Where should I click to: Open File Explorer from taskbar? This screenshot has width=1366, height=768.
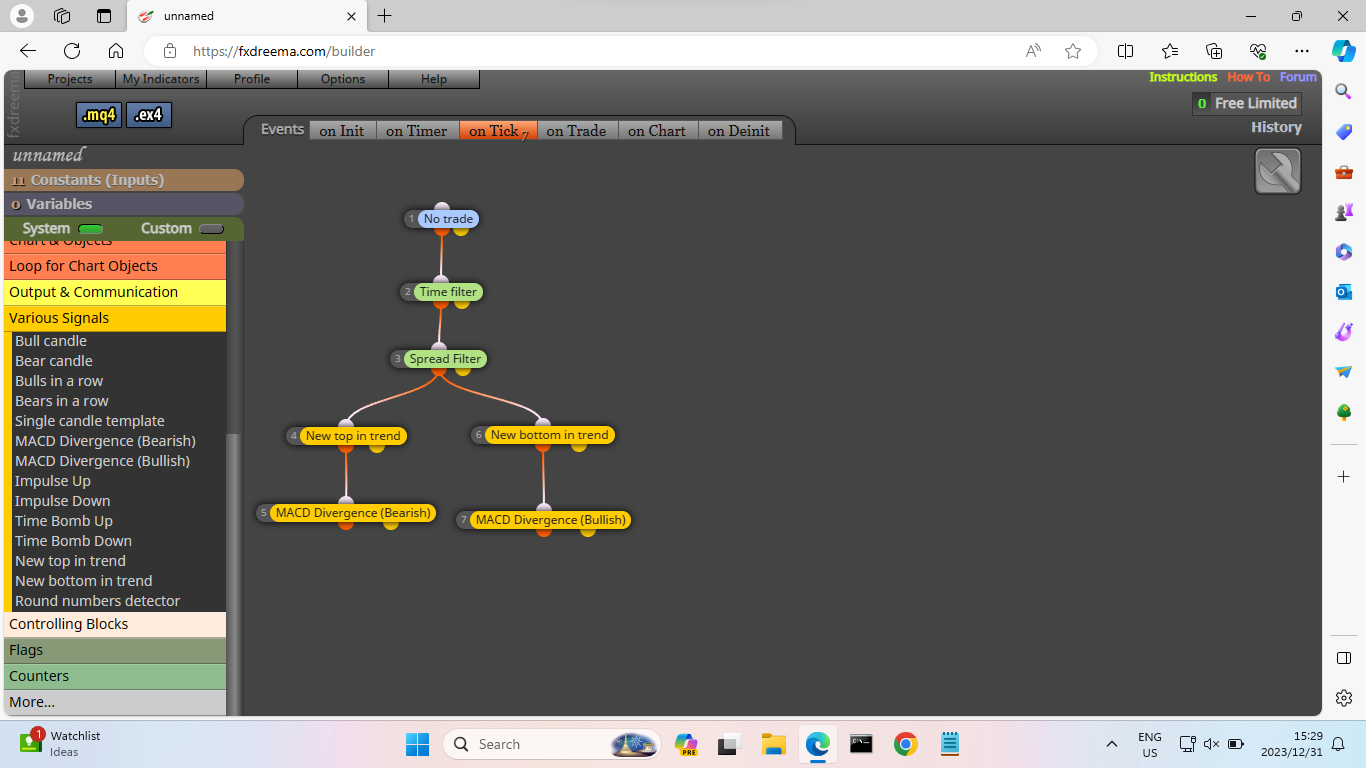tap(773, 744)
